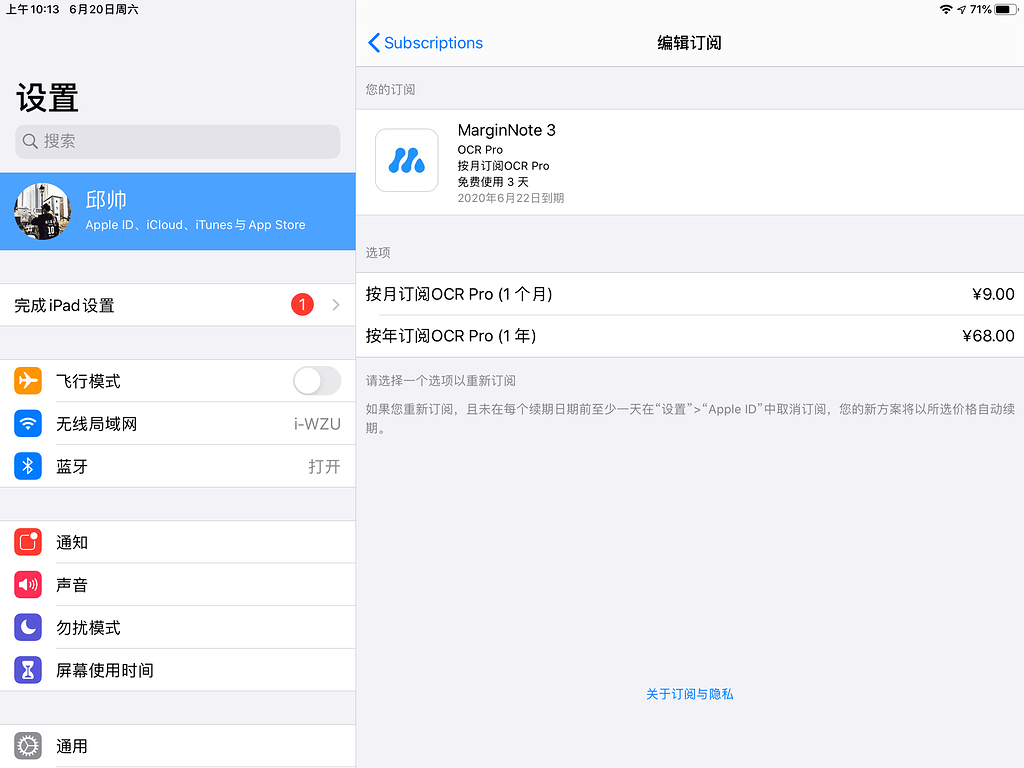The image size is (1024, 768).
Task: Open the 通用 general settings gear icon
Action: pyautogui.click(x=27, y=746)
